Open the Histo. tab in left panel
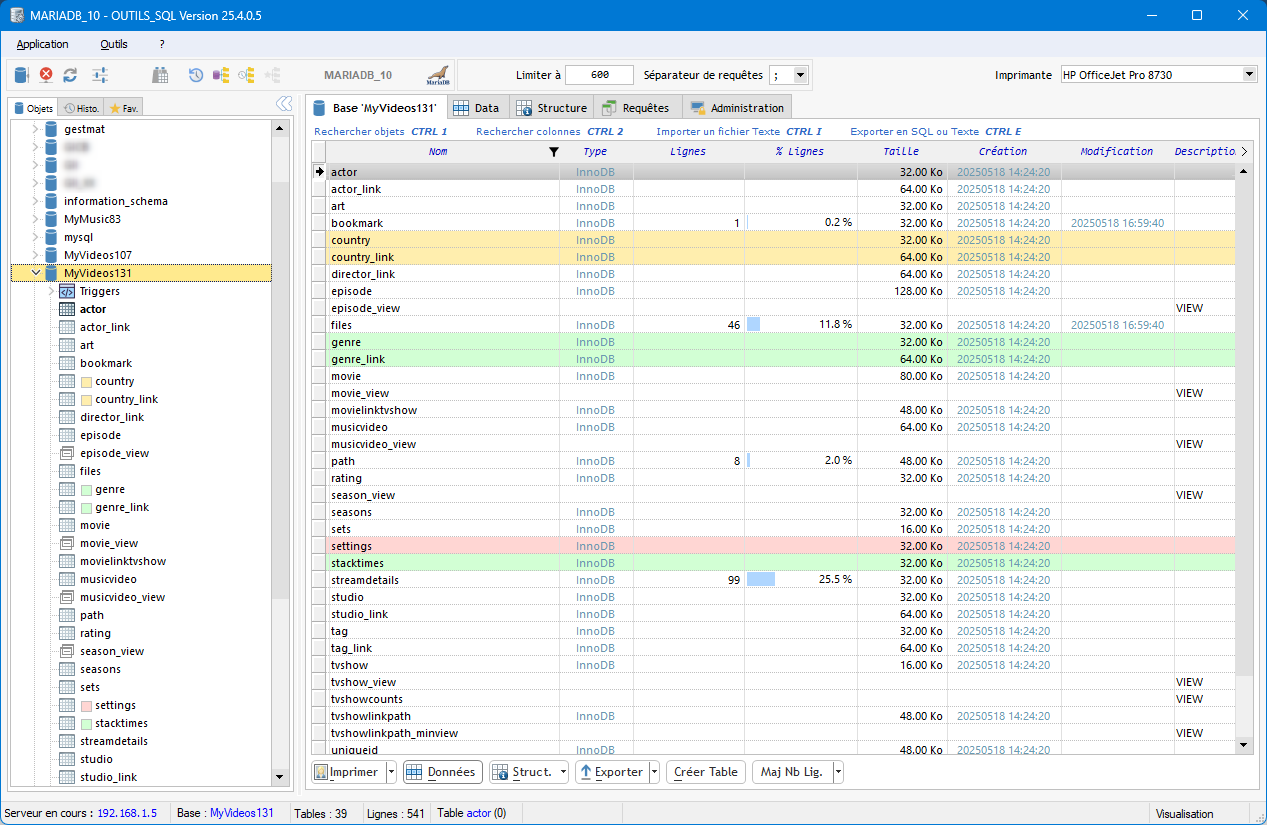Image resolution: width=1267 pixels, height=825 pixels. [81, 108]
